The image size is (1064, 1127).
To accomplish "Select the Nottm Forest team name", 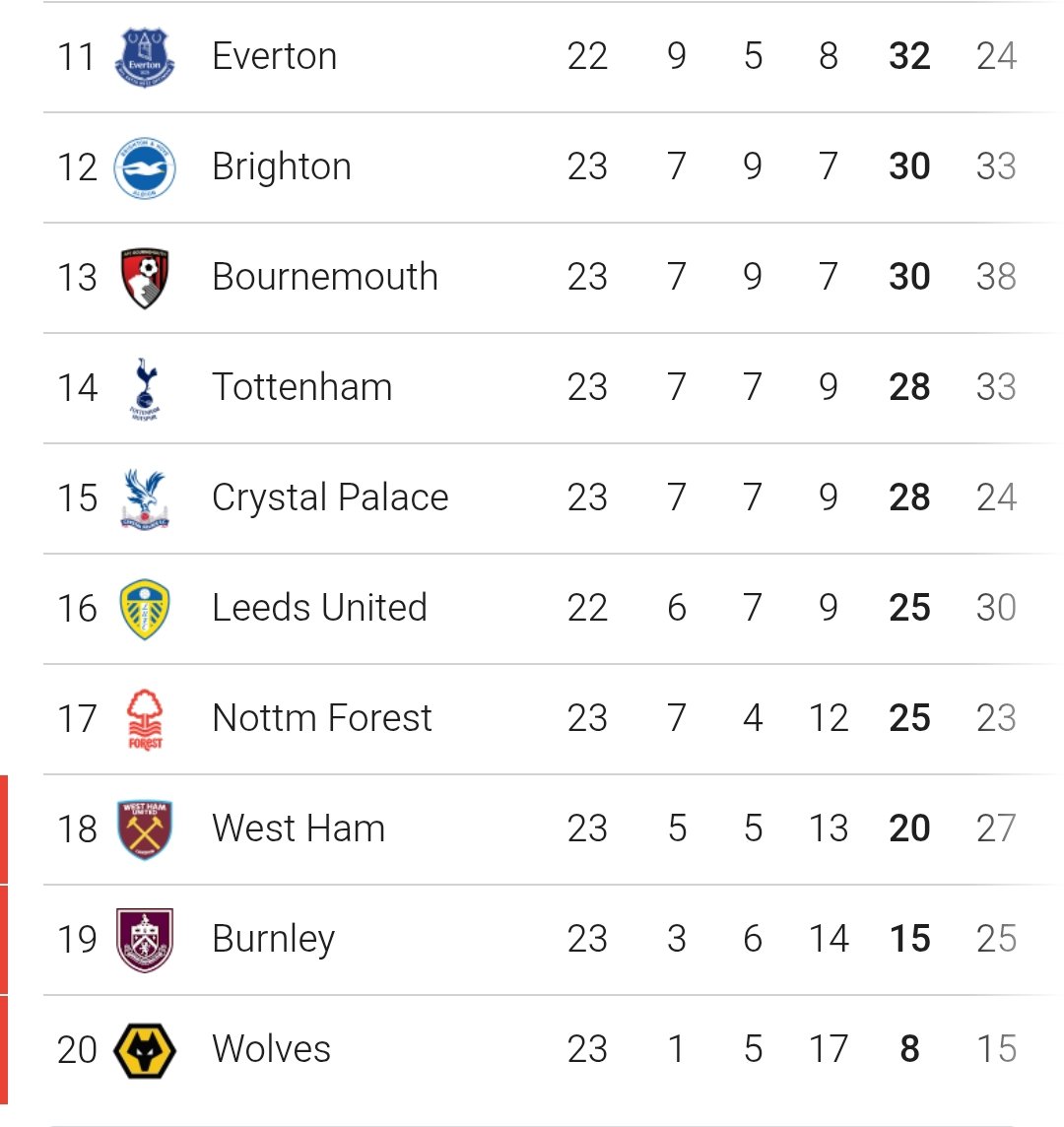I will (322, 719).
